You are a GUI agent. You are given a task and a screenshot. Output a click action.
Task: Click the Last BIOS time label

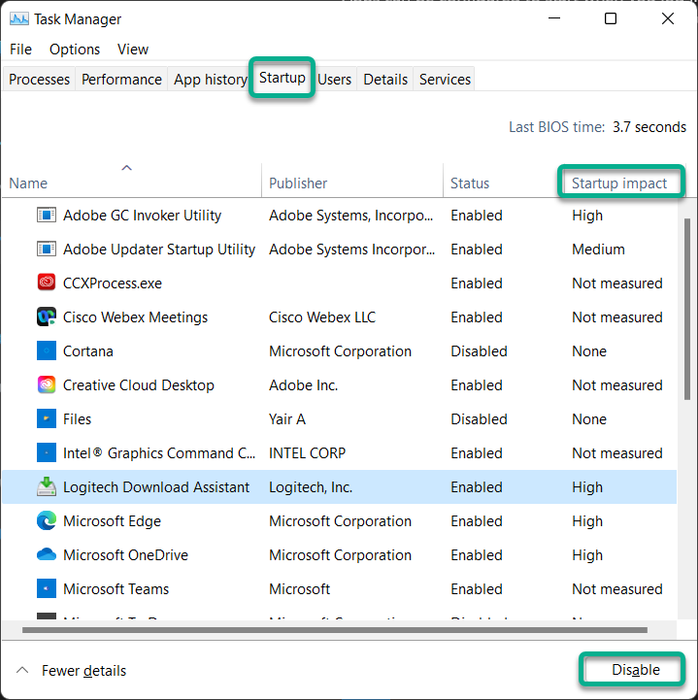(x=557, y=127)
